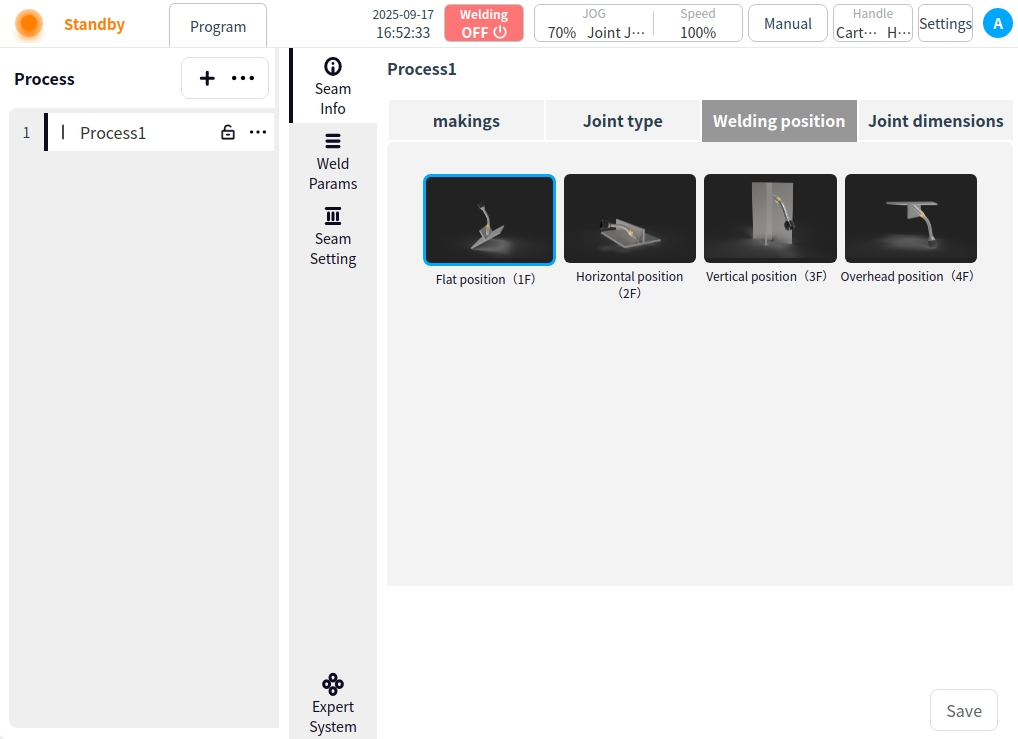This screenshot has width=1018, height=739.
Task: Switch to the Joint dimensions tab
Action: (x=935, y=121)
